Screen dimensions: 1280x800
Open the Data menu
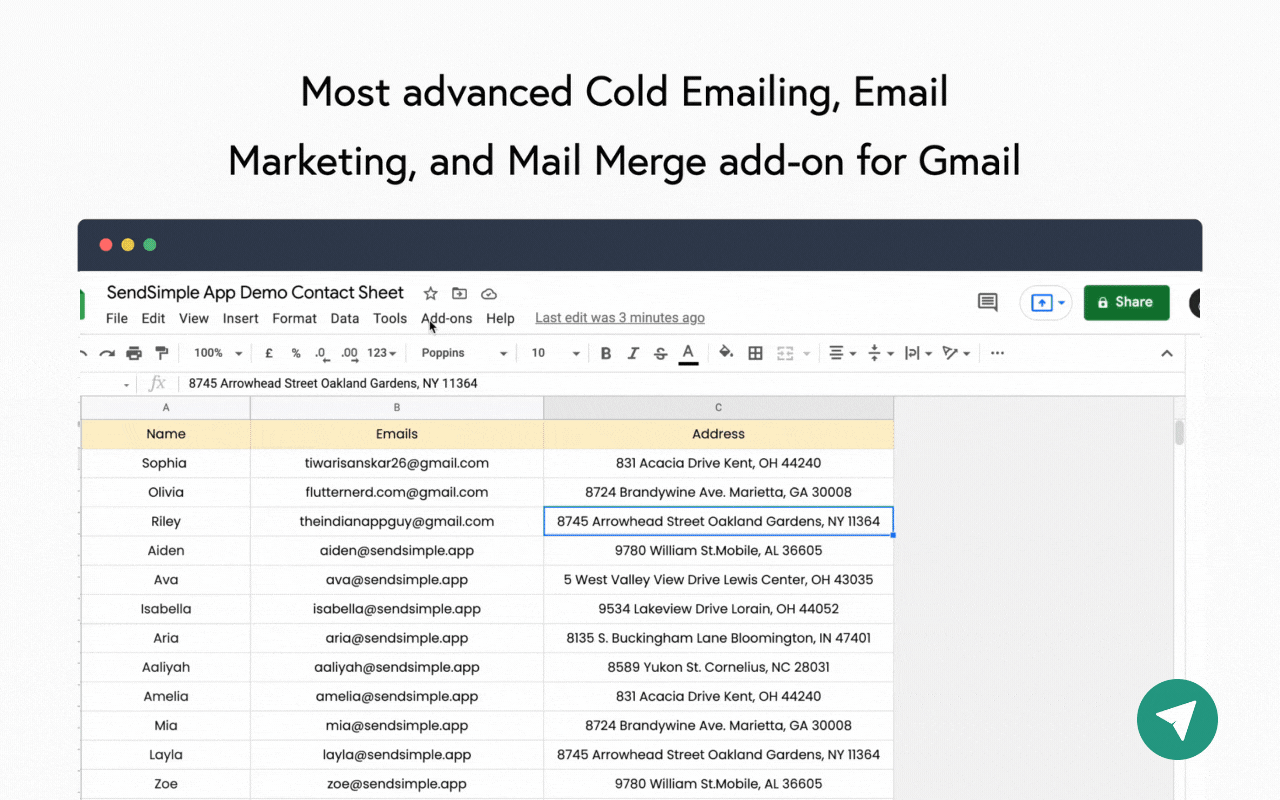pyautogui.click(x=345, y=318)
